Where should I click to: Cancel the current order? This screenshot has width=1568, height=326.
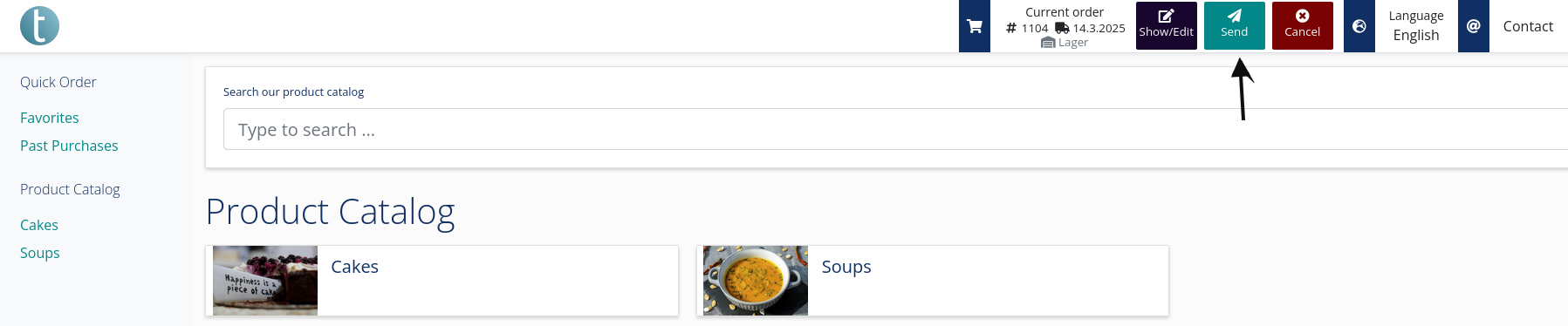point(1302,25)
